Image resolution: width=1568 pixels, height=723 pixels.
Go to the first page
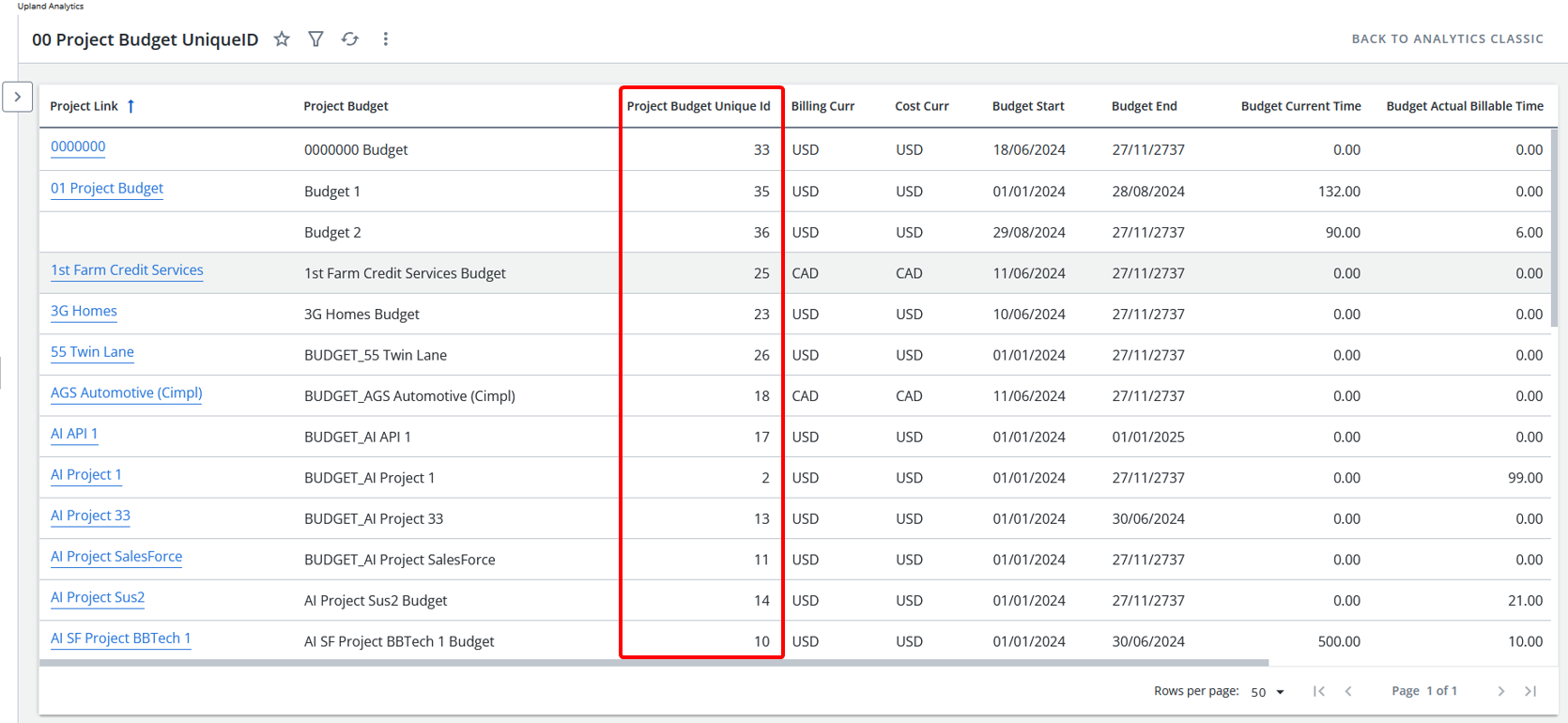pos(1319,691)
